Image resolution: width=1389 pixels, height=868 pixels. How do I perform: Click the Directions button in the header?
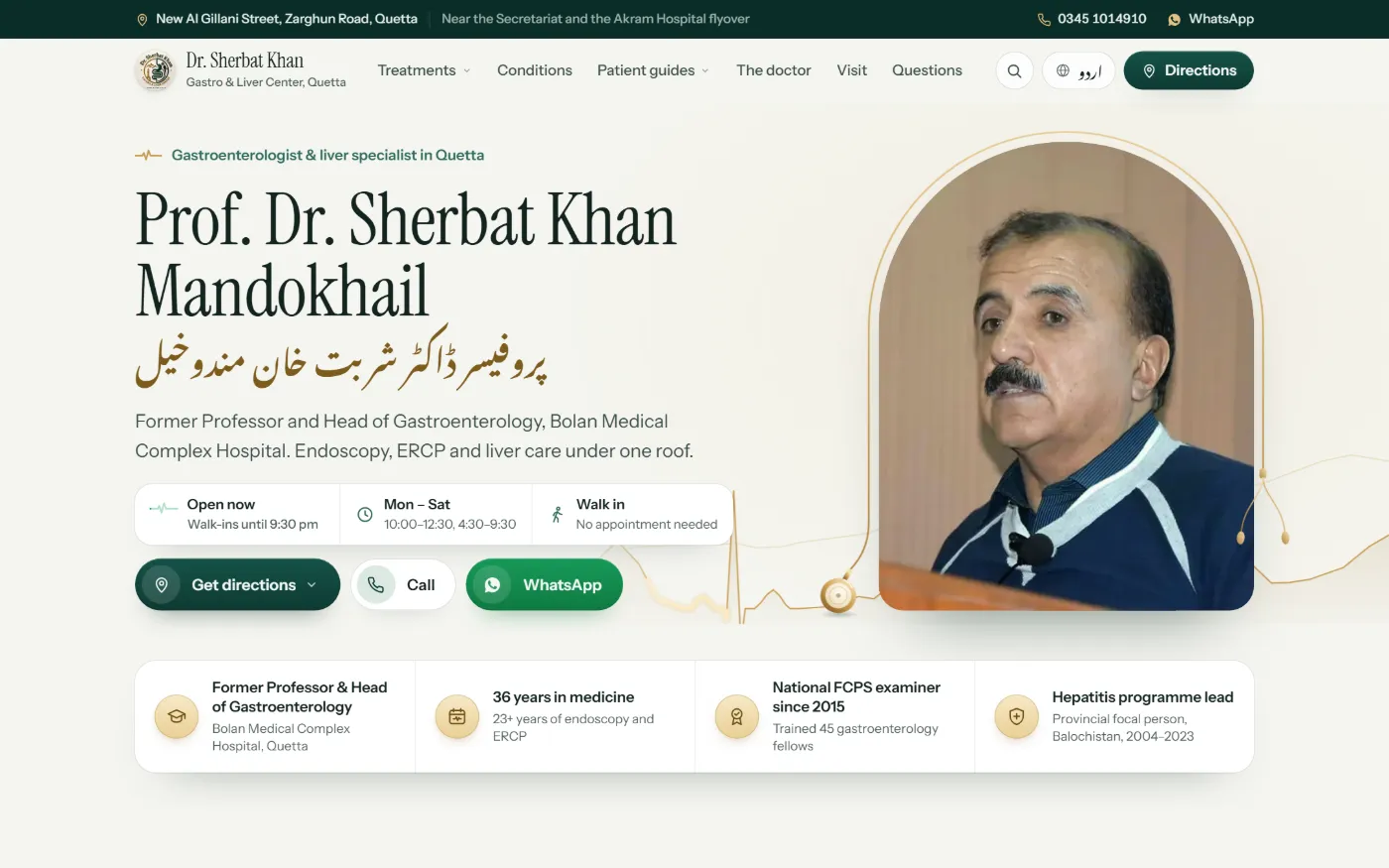tap(1189, 70)
